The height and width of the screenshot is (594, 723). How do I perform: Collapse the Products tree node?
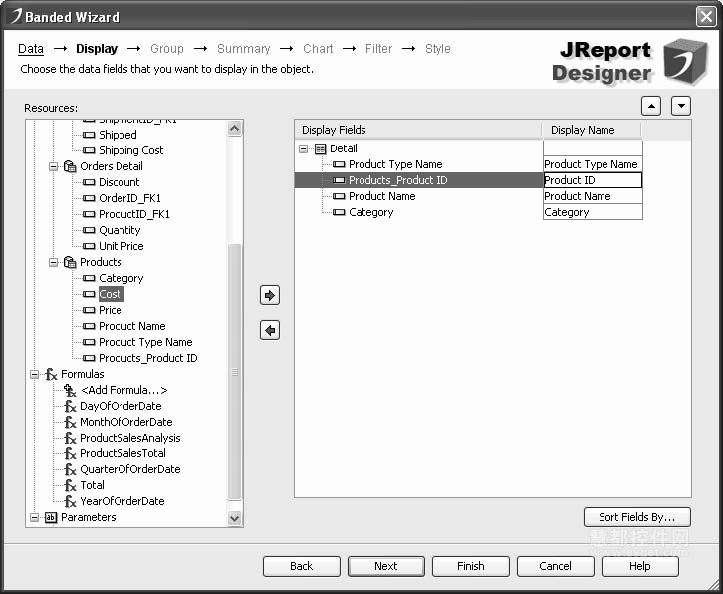[x=53, y=262]
